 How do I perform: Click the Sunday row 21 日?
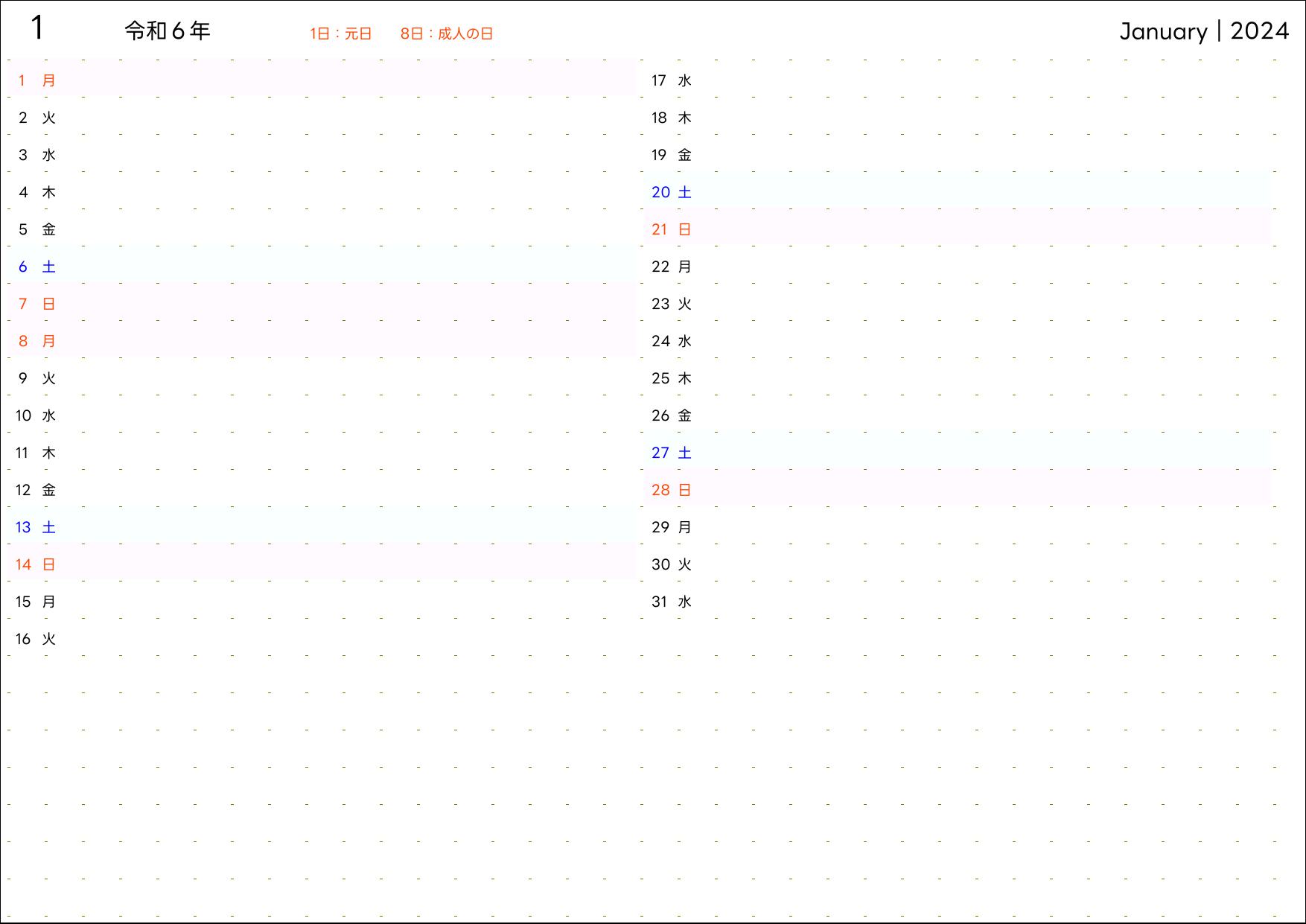coord(958,227)
